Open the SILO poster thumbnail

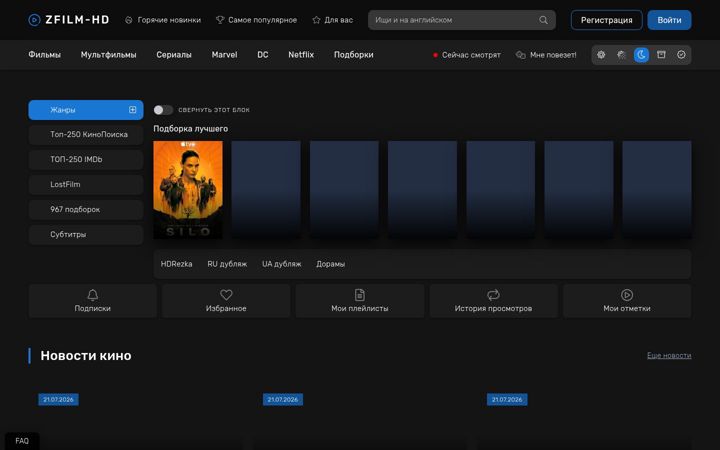pos(188,190)
